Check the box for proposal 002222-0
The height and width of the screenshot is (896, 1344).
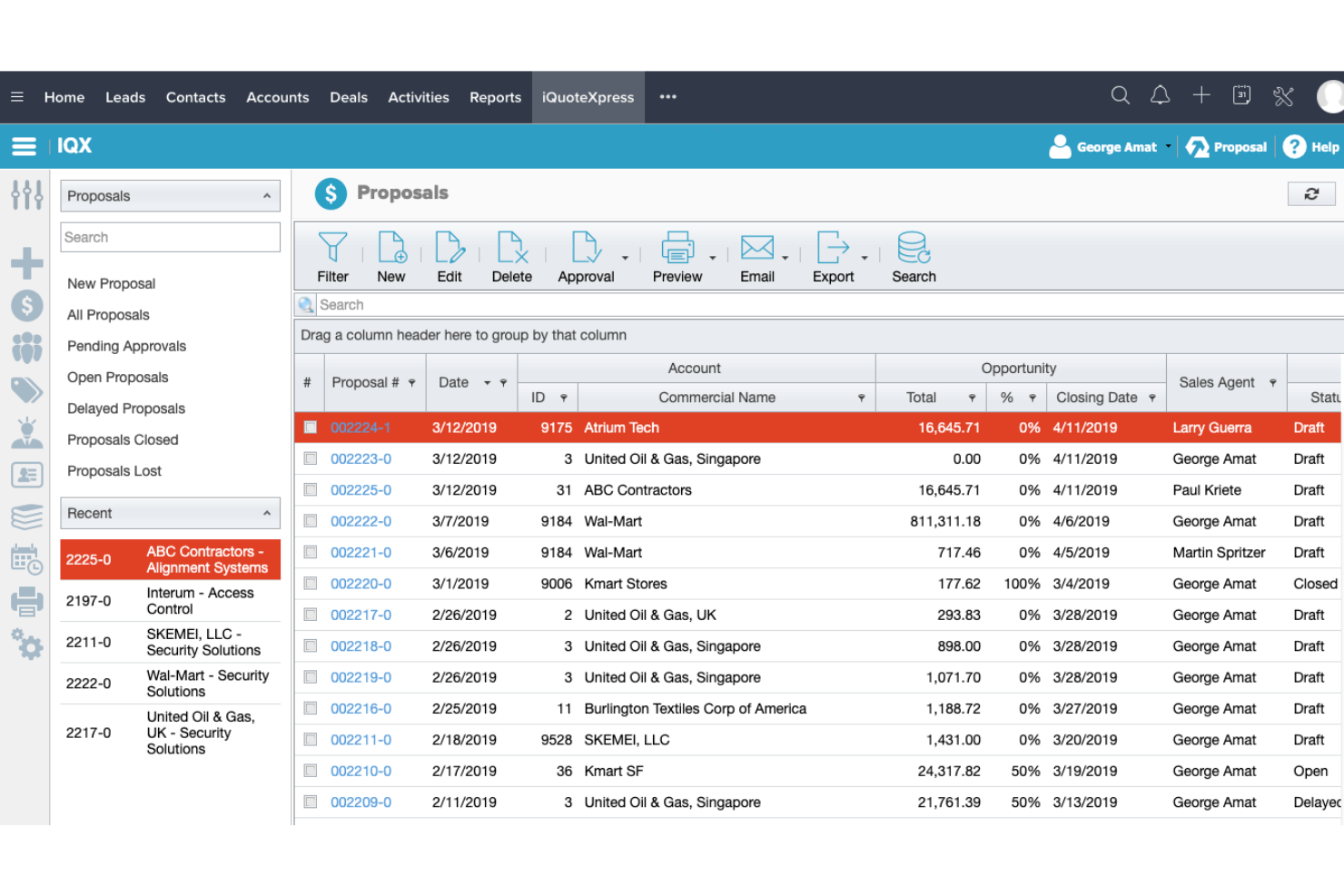311,521
